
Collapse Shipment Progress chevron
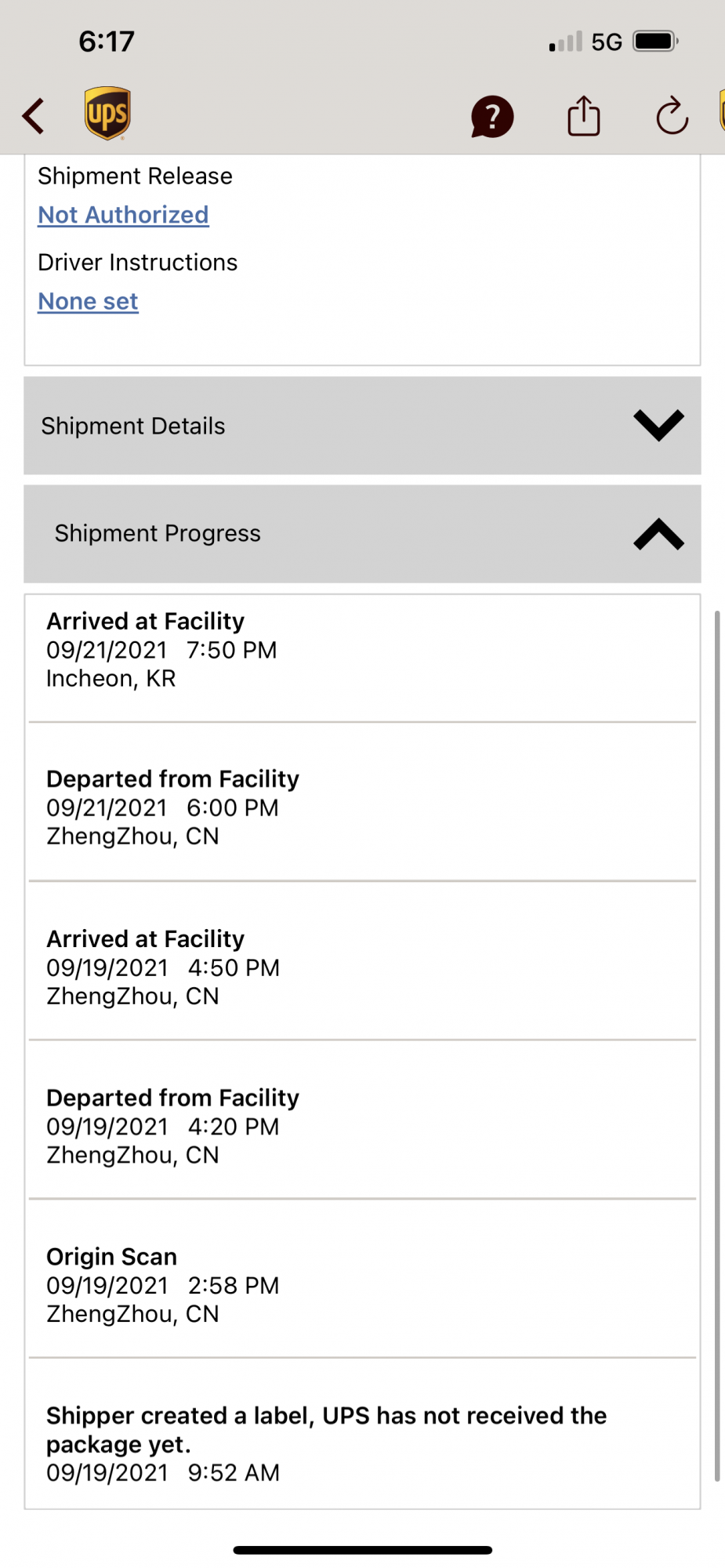point(658,534)
